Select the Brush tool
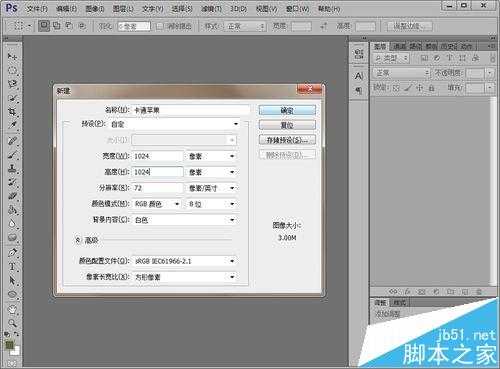This screenshot has height=369, width=500. [x=12, y=155]
